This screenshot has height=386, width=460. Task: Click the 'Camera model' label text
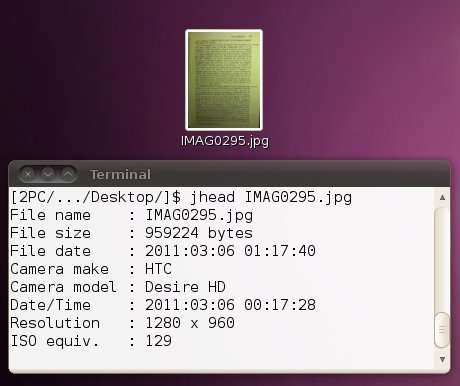(63, 287)
